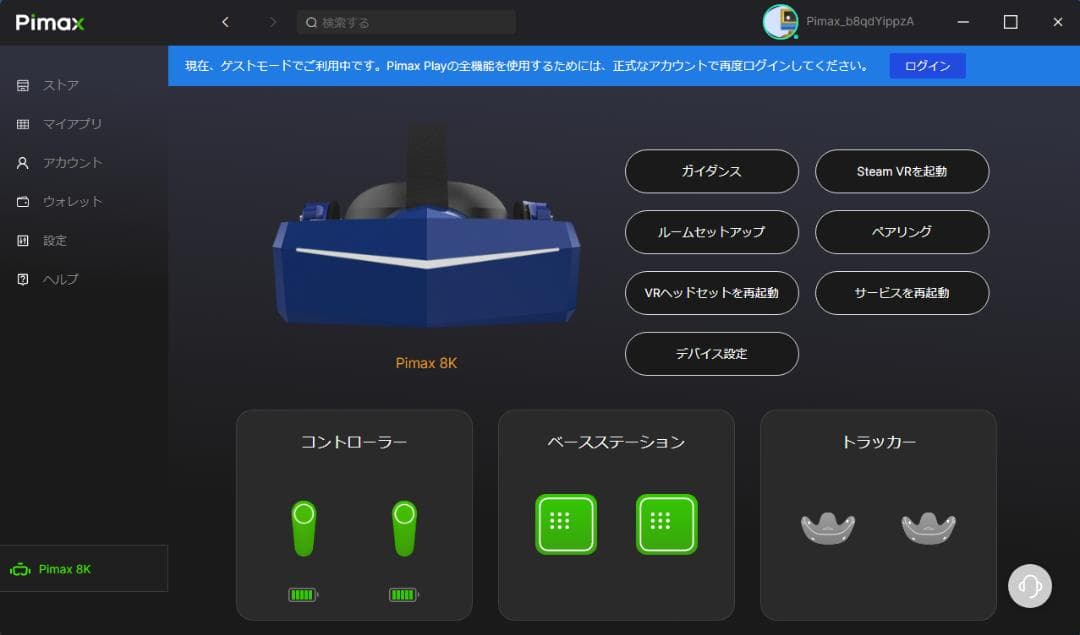This screenshot has width=1080, height=635.
Task: Click the forward navigation arrow
Action: point(271,21)
